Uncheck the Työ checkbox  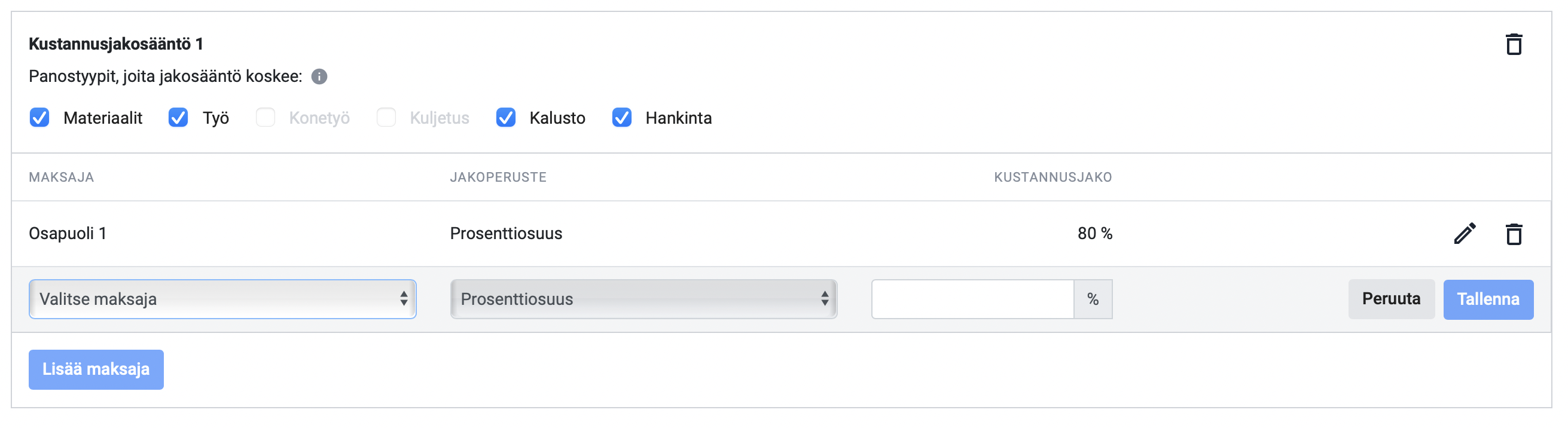pyautogui.click(x=178, y=118)
